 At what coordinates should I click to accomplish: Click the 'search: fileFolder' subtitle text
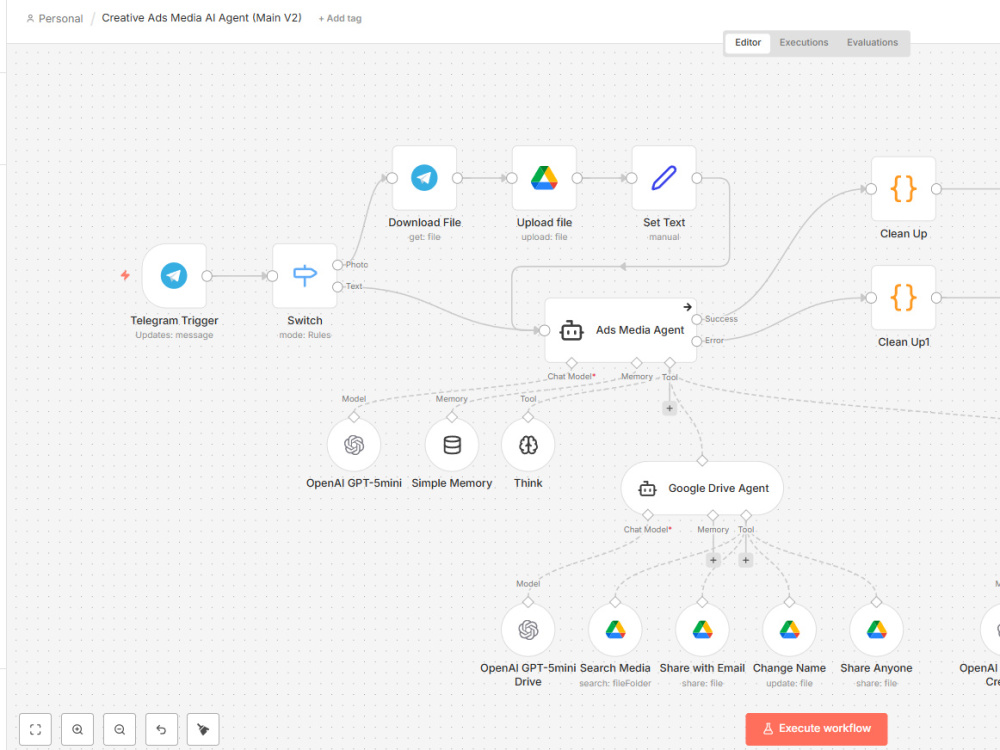[x=615, y=683]
